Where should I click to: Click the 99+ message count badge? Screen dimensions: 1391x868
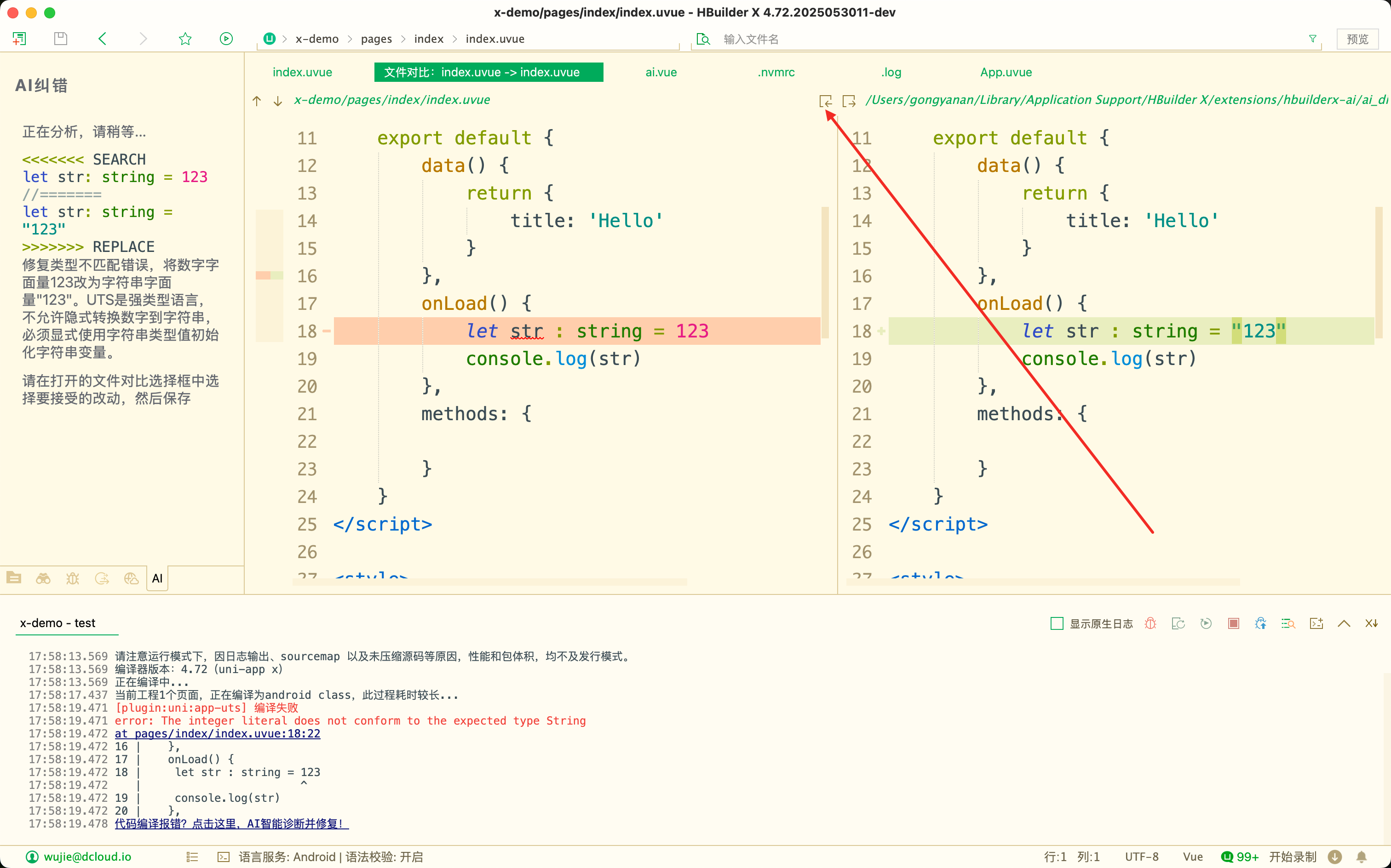[x=1240, y=857]
